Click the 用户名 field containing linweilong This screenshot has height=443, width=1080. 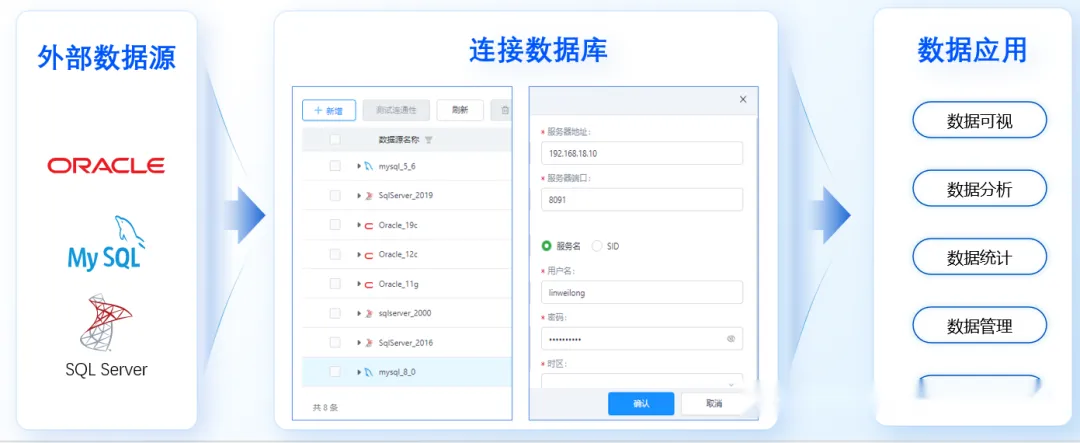pyautogui.click(x=642, y=292)
